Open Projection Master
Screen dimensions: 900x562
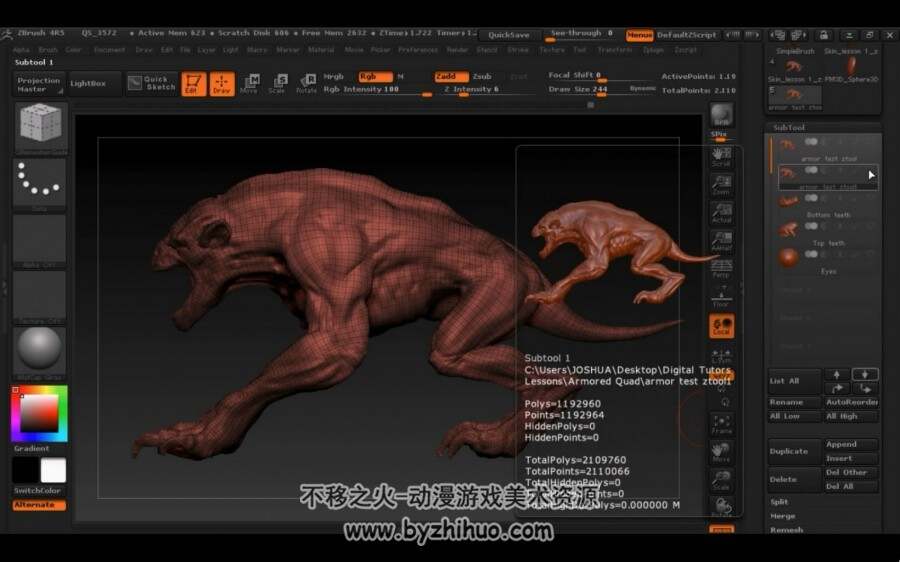(38, 84)
